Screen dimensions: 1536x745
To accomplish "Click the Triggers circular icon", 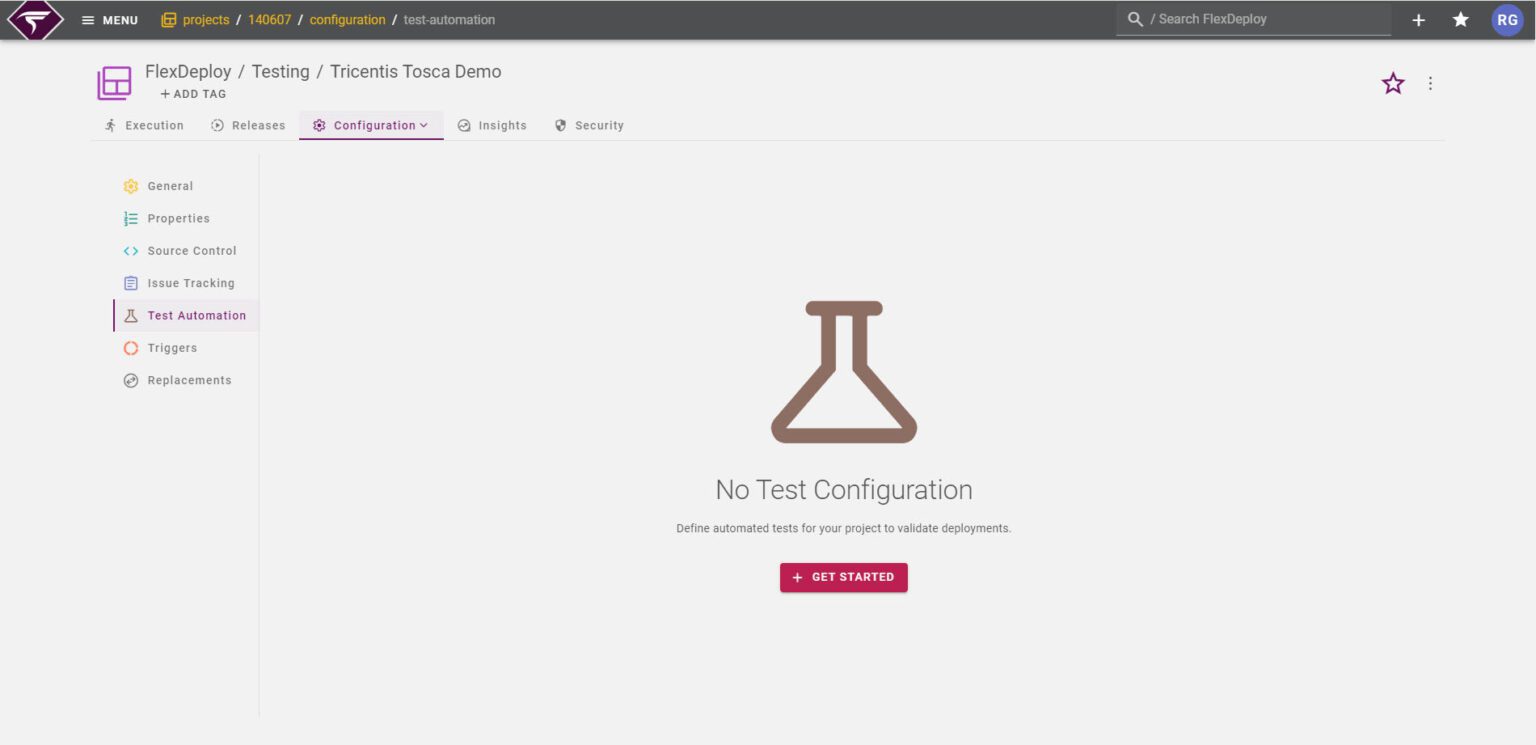I will coord(130,347).
